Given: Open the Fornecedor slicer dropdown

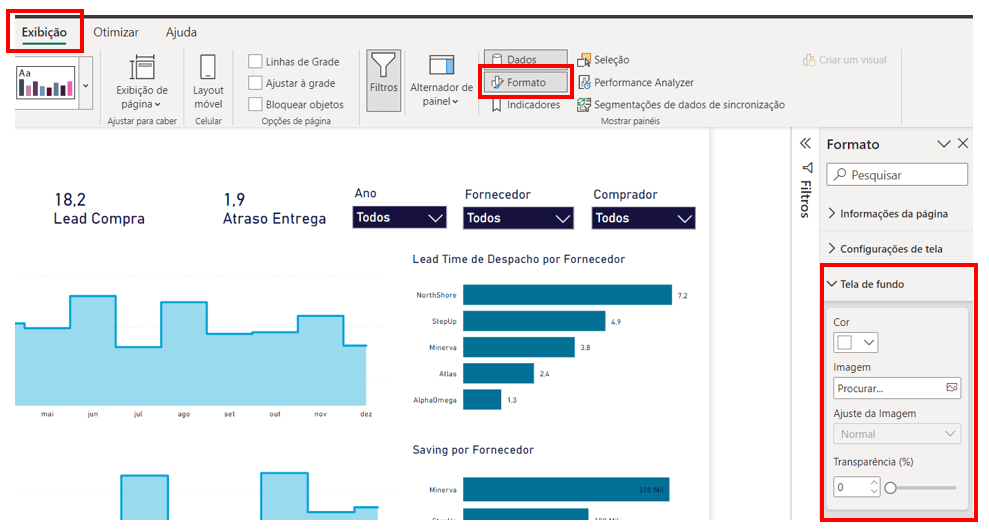Looking at the screenshot, I should click(518, 218).
